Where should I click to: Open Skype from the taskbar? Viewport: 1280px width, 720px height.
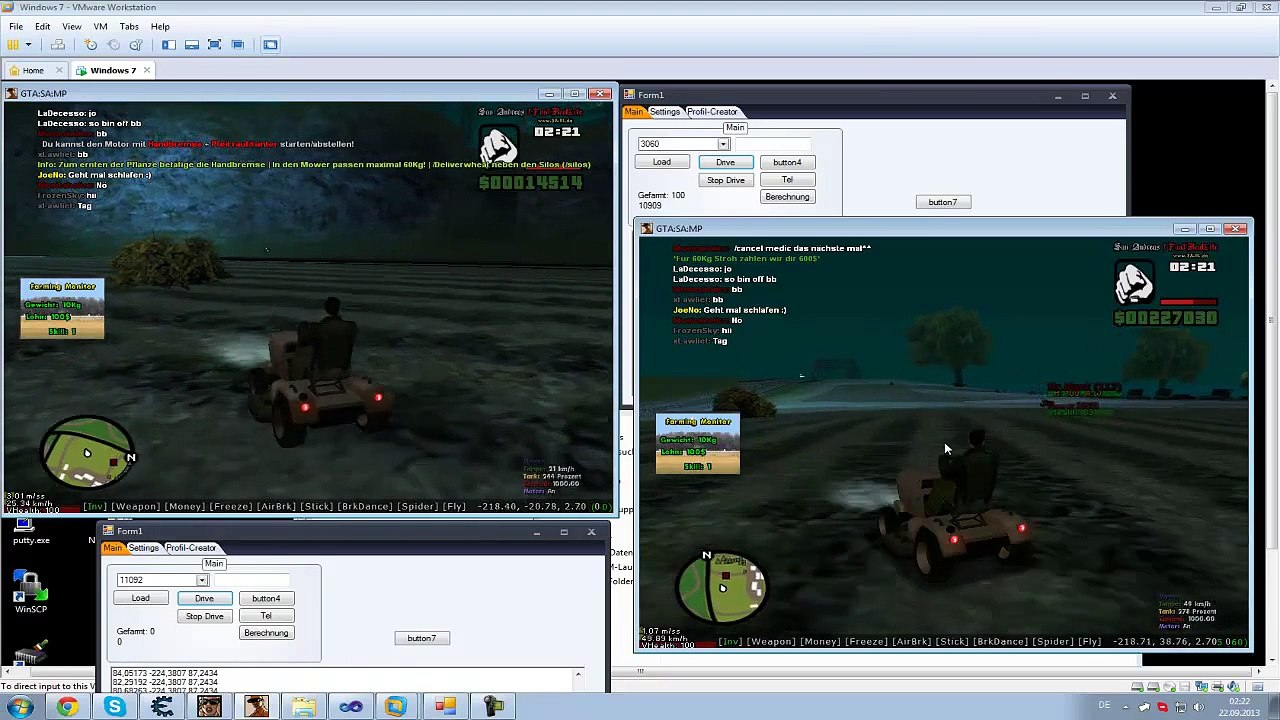tap(115, 707)
